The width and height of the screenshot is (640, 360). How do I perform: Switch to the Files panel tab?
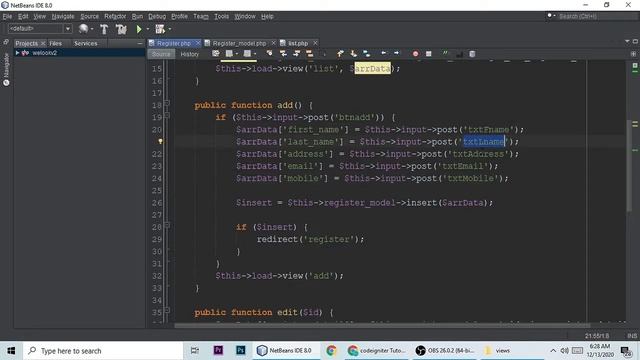pos(56,43)
